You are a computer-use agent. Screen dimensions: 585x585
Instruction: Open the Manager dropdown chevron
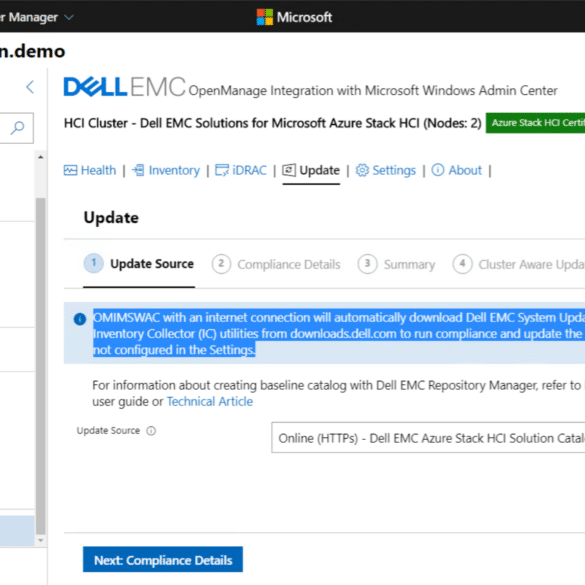(x=69, y=17)
